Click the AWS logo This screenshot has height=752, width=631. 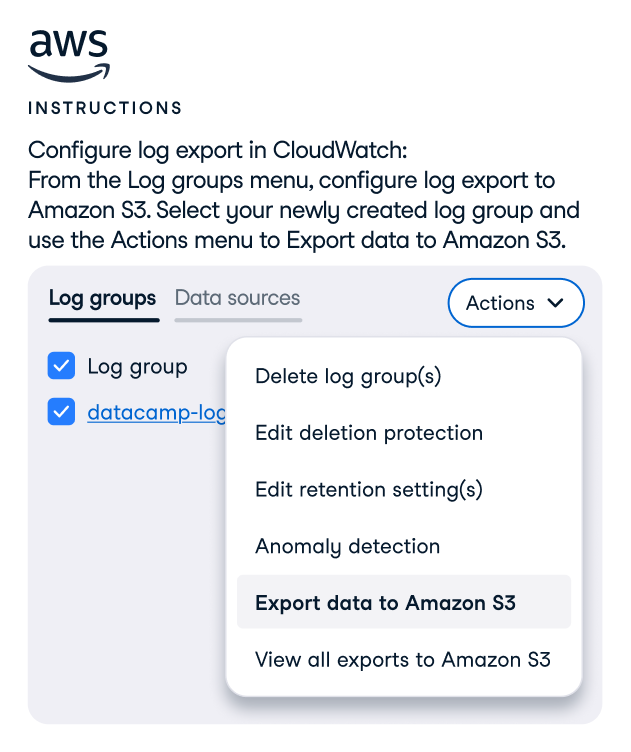(68, 54)
